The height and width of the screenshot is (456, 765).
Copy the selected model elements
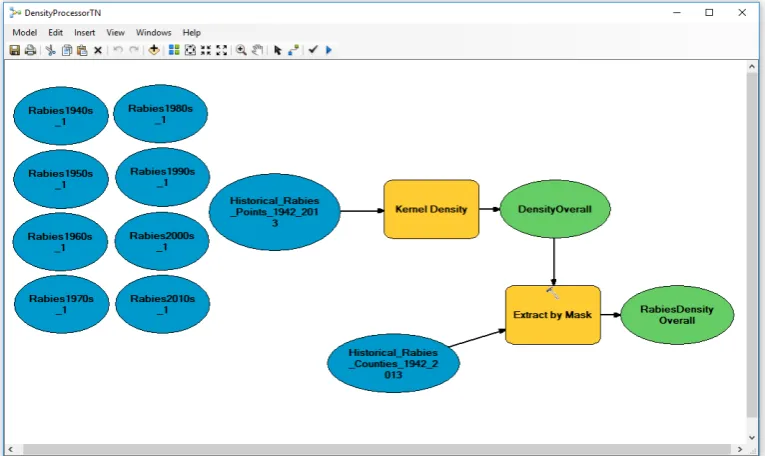[x=67, y=50]
